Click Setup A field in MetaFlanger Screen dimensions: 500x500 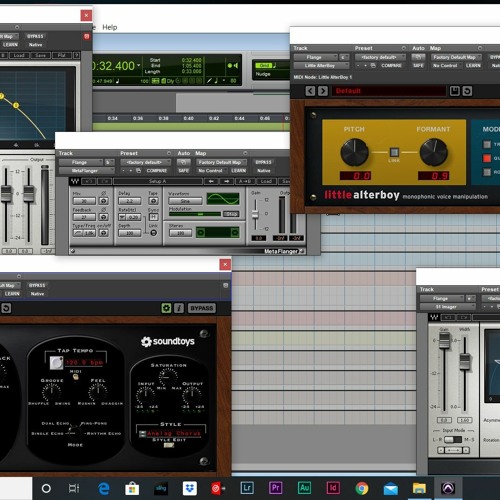tap(158, 181)
